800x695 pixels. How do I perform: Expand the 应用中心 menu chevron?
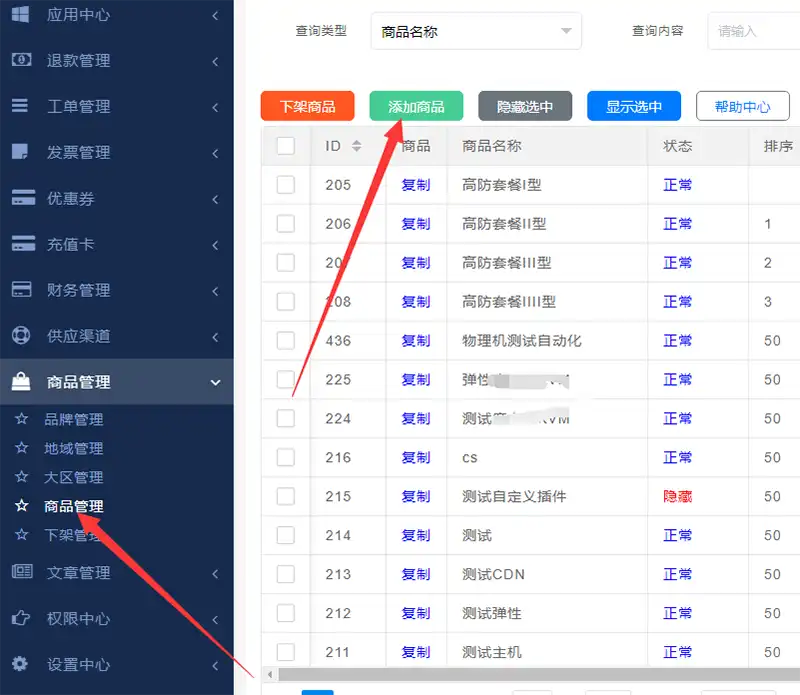click(215, 15)
